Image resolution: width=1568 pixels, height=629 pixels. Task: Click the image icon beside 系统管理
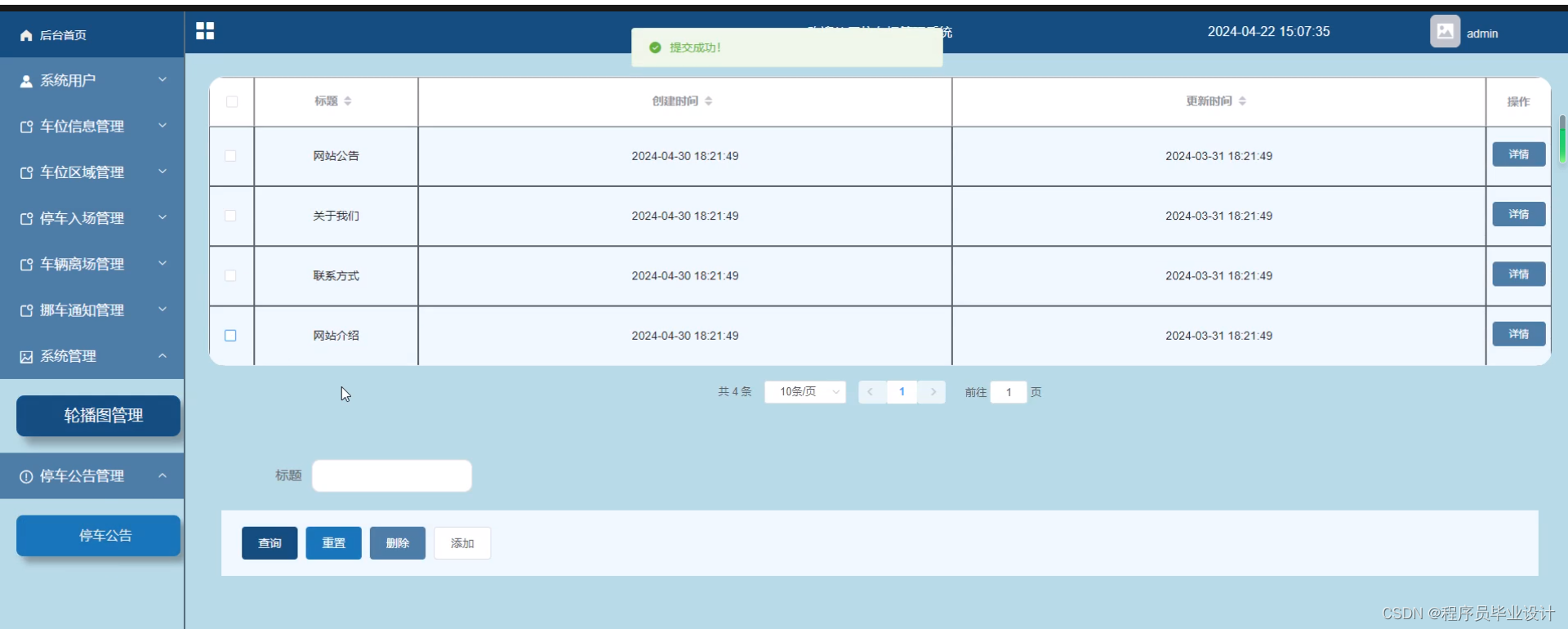pyautogui.click(x=26, y=356)
